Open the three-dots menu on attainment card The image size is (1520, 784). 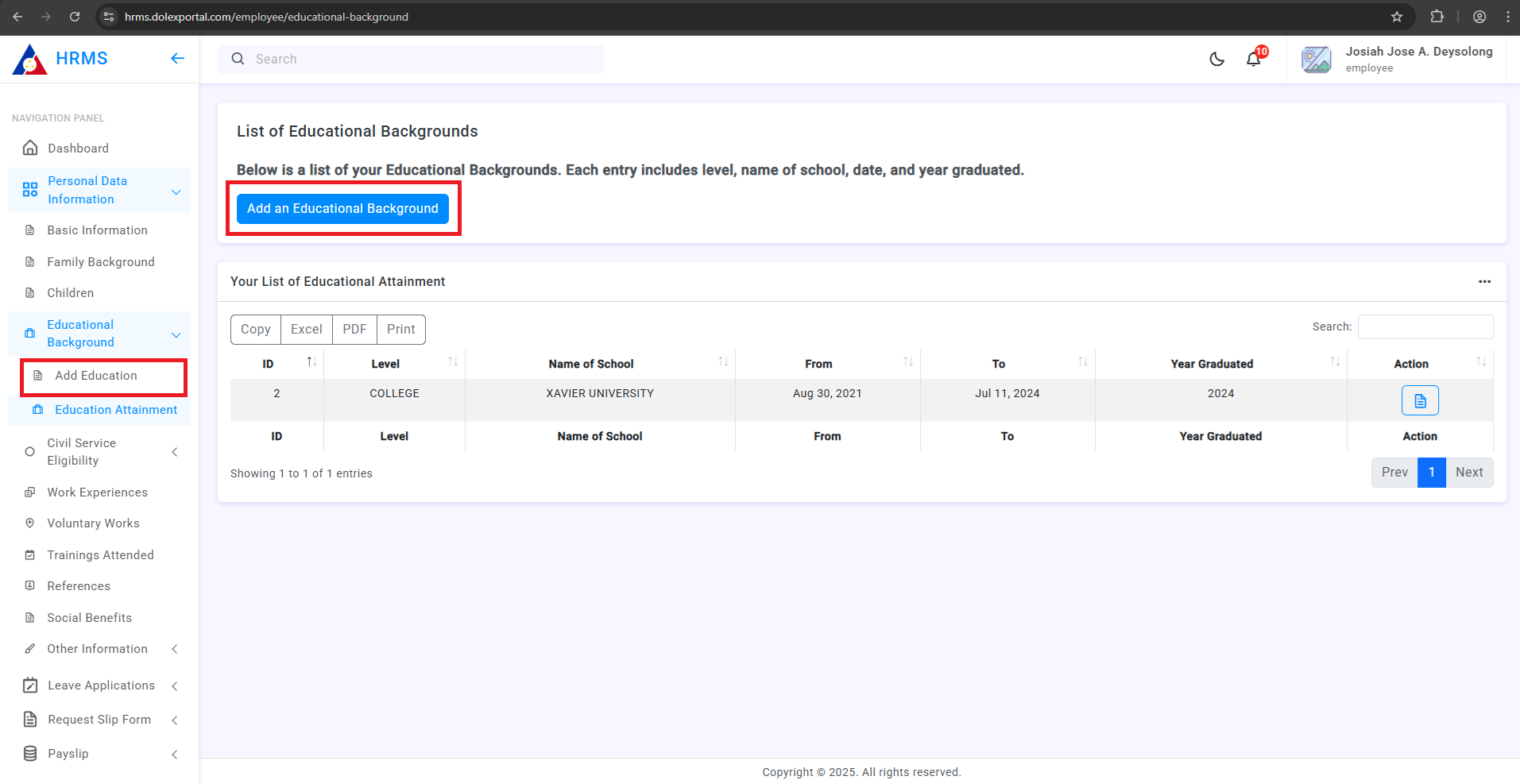(1484, 282)
